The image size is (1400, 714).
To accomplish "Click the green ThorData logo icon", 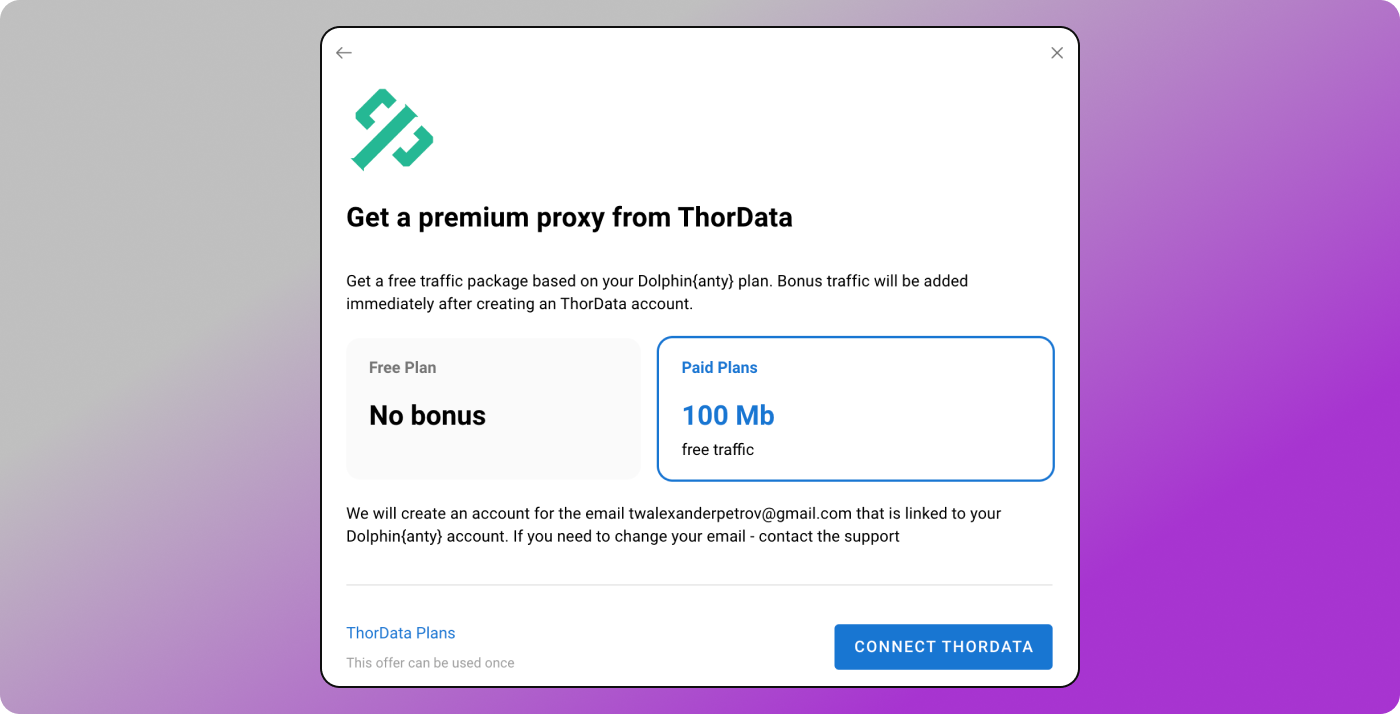I will [x=392, y=129].
